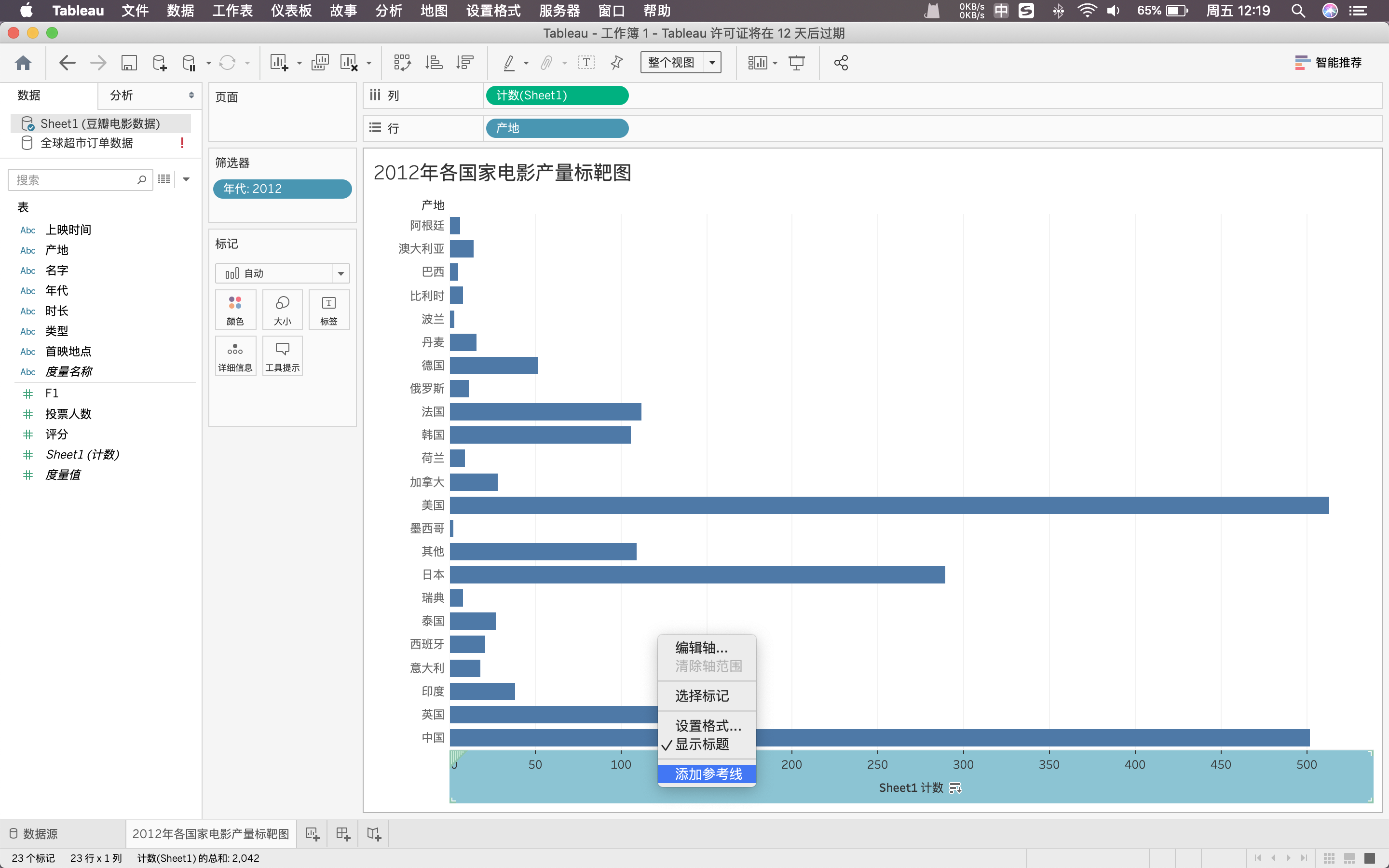Expand the 整个视图 fit dropdown
1389x868 pixels.
tap(712, 63)
